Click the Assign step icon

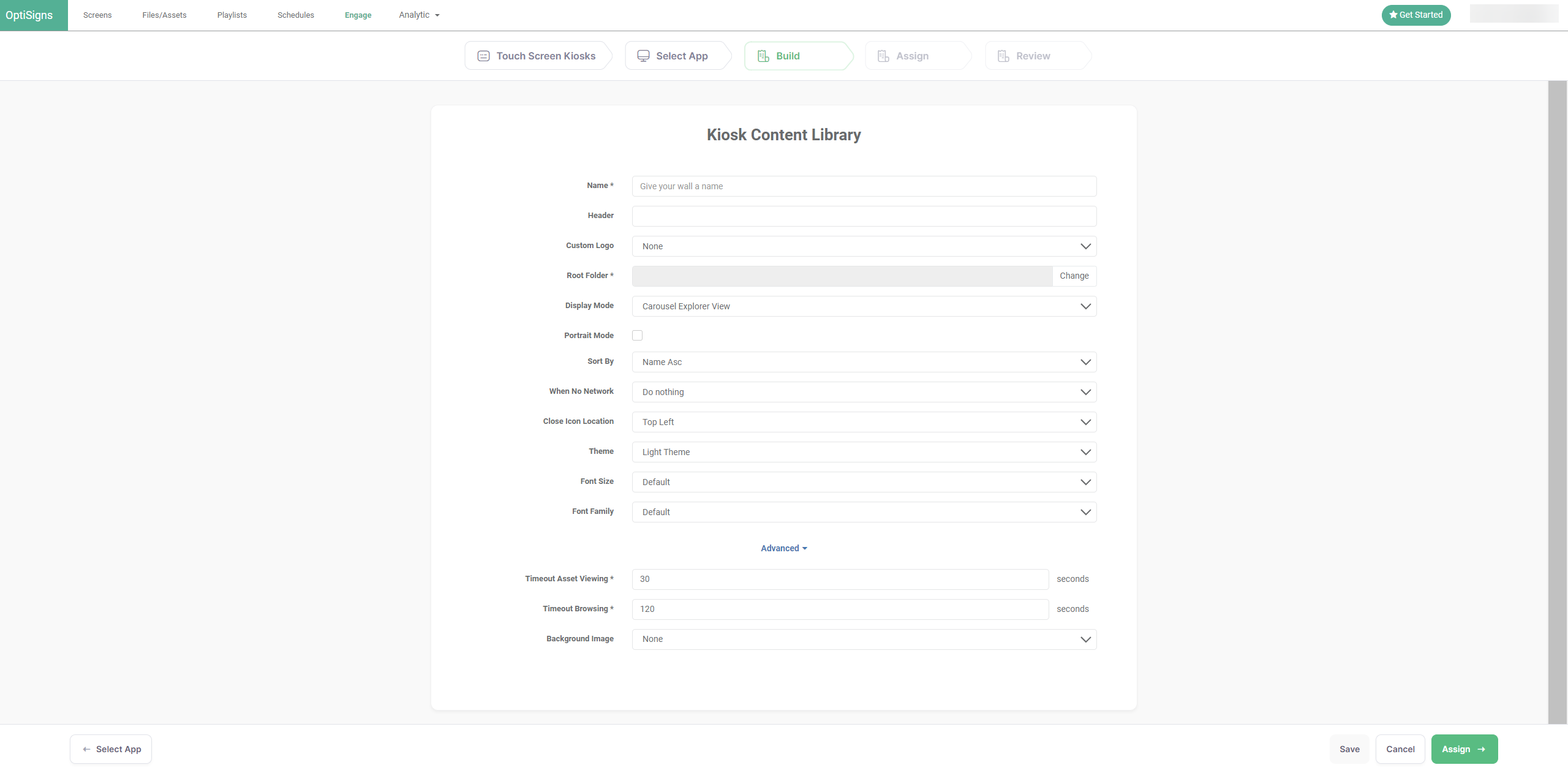(883, 56)
